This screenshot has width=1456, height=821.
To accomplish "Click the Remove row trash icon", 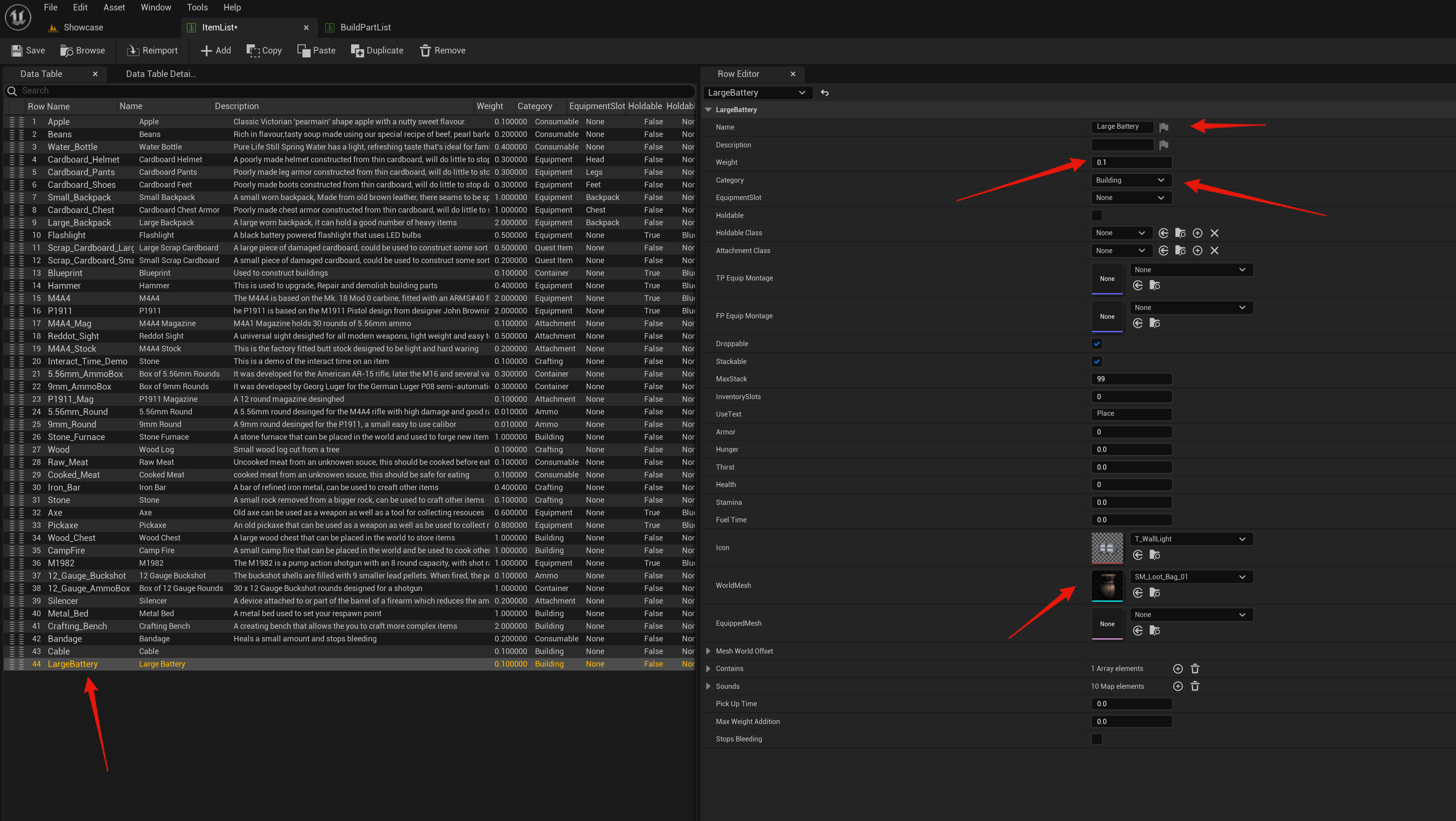I will pos(425,51).
